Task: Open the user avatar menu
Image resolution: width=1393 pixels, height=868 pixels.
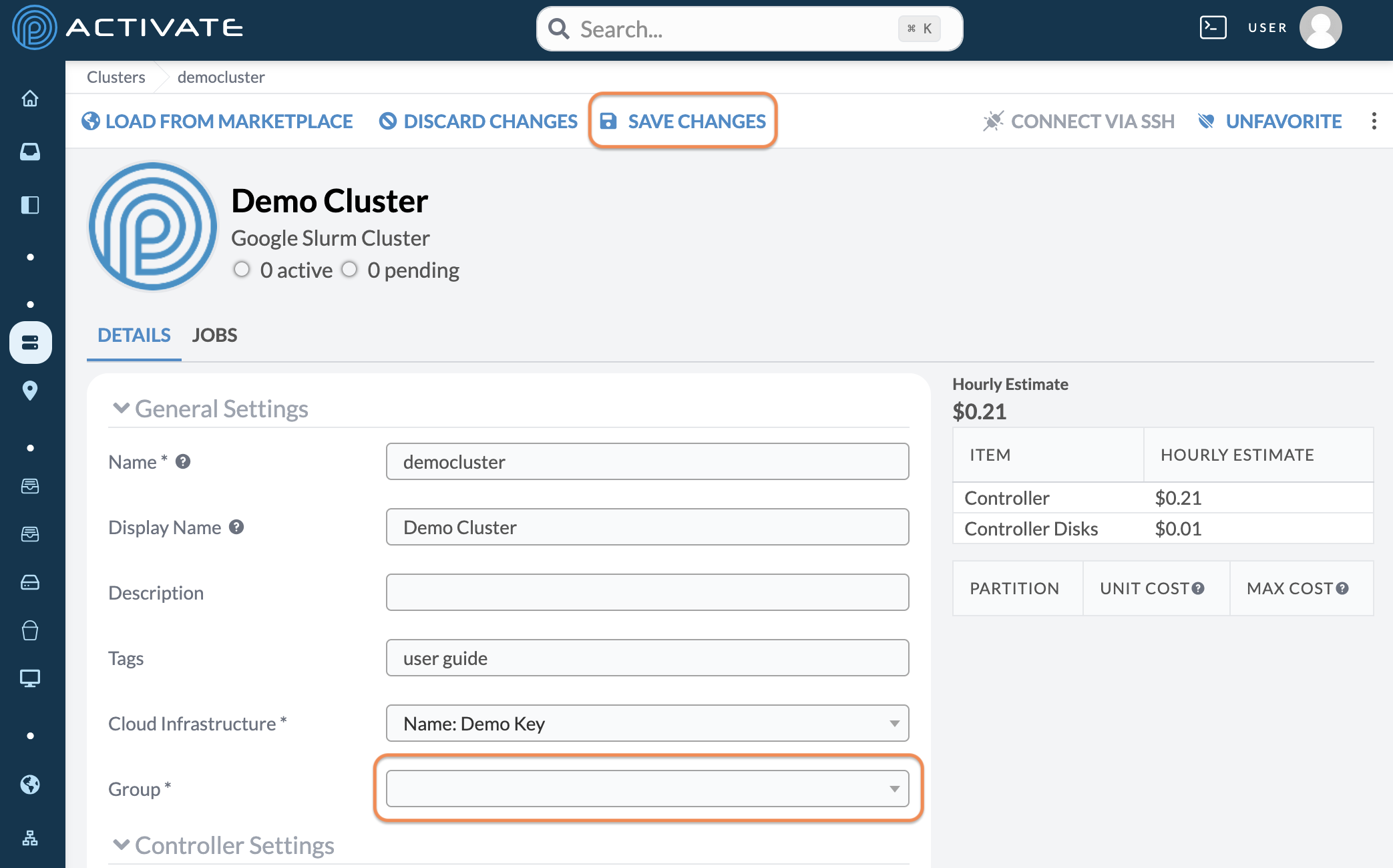Action: point(1320,27)
